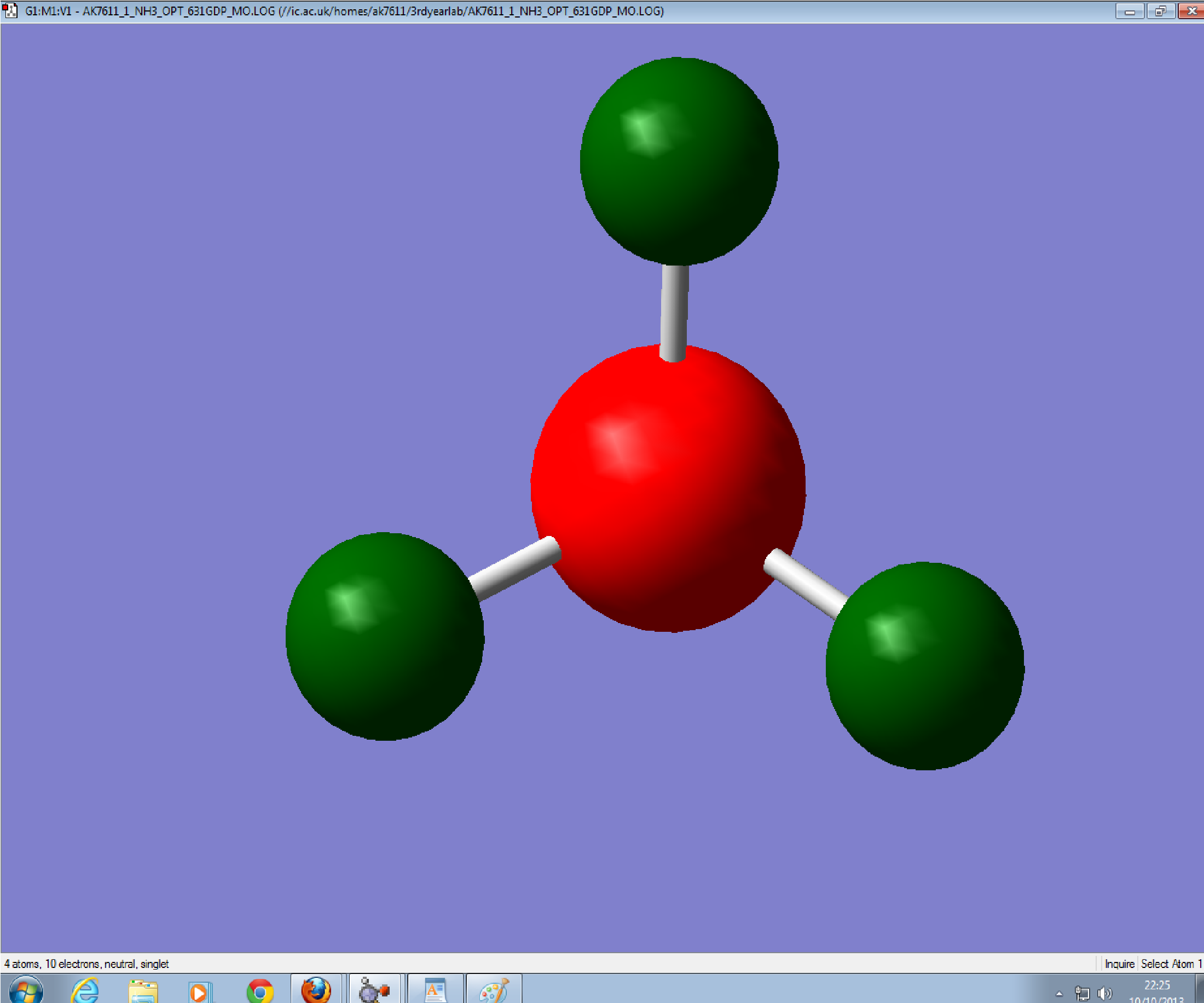Select the bottom-left green hydrogen atom
The height and width of the screenshot is (1003, 1204).
point(385,637)
